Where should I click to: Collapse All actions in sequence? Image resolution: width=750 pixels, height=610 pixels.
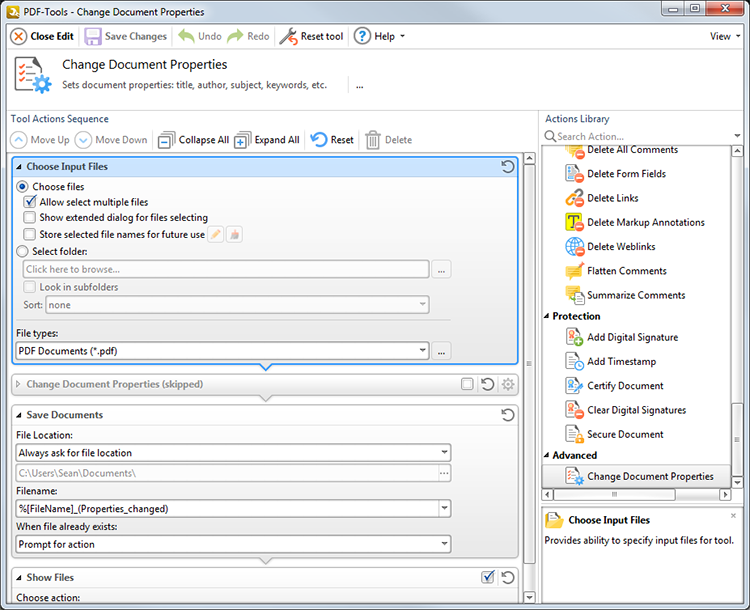point(193,140)
